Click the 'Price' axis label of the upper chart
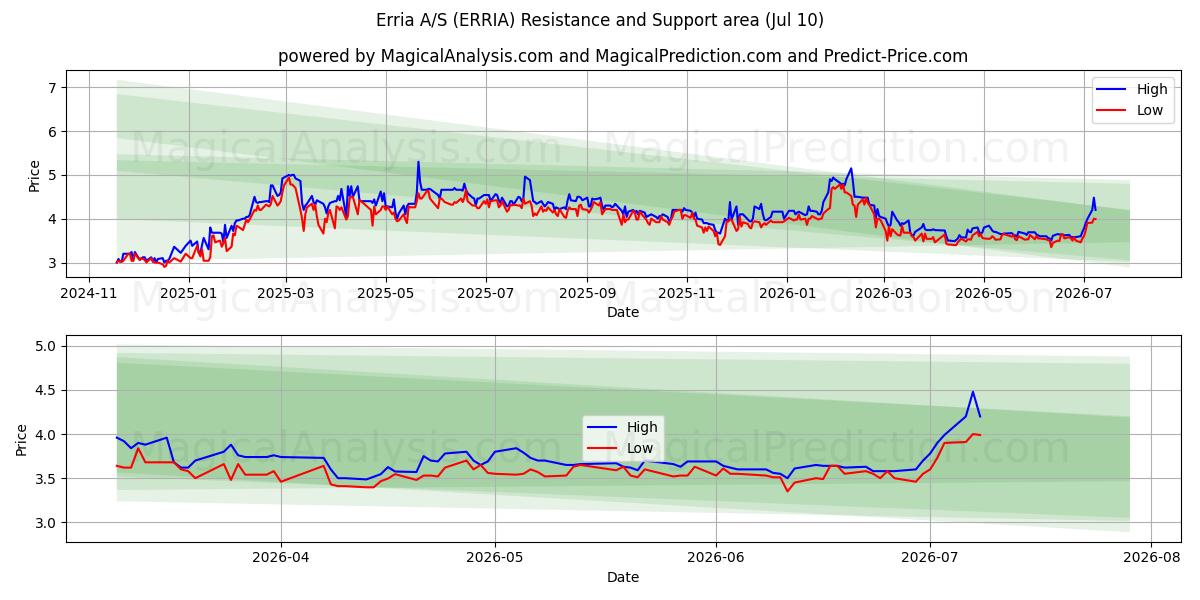Viewport: 1200px width, 600px height. 34,176
